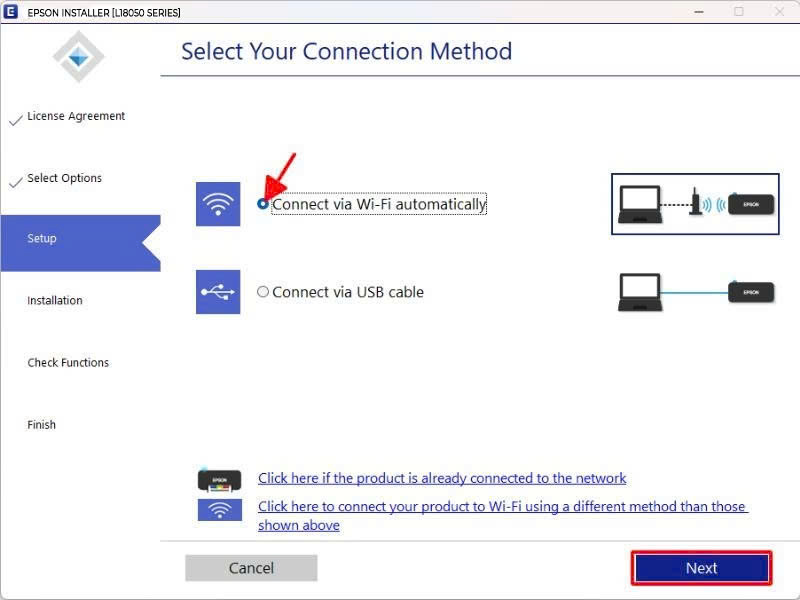Click the USB laptop-to-printer cable diagram

(x=696, y=292)
